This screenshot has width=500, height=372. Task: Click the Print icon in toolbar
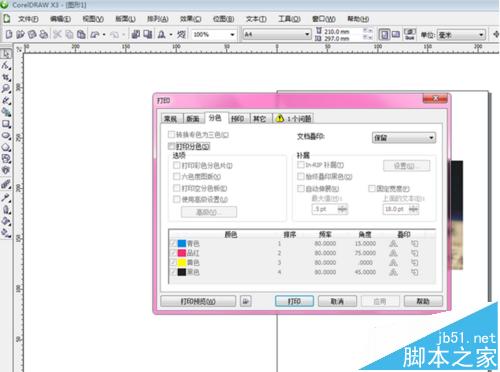pyautogui.click(x=44, y=34)
